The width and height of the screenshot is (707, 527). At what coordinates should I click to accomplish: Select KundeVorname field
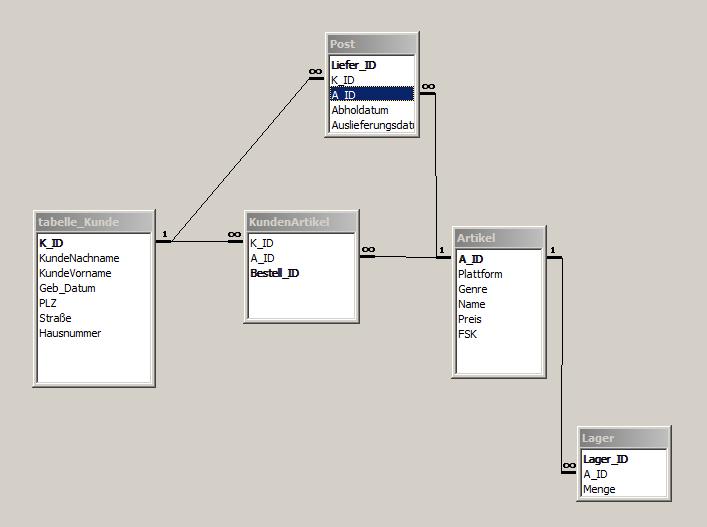[94, 273]
